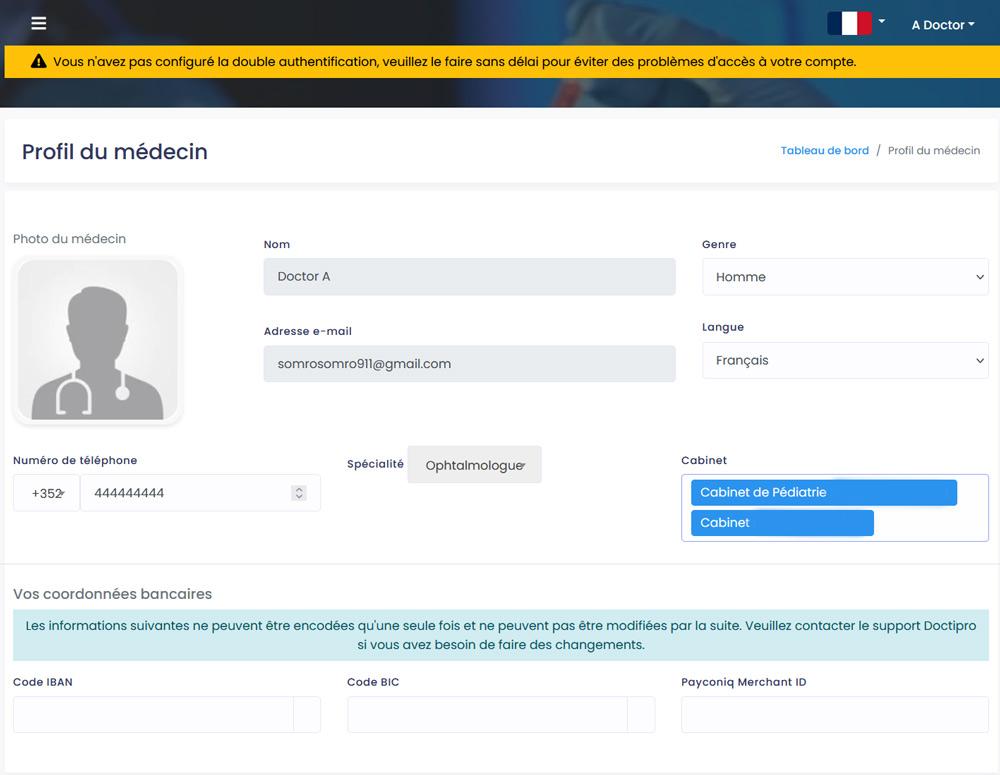Click the Payconiq Merchant ID input field
The height and width of the screenshot is (775, 1000).
pyautogui.click(x=834, y=714)
